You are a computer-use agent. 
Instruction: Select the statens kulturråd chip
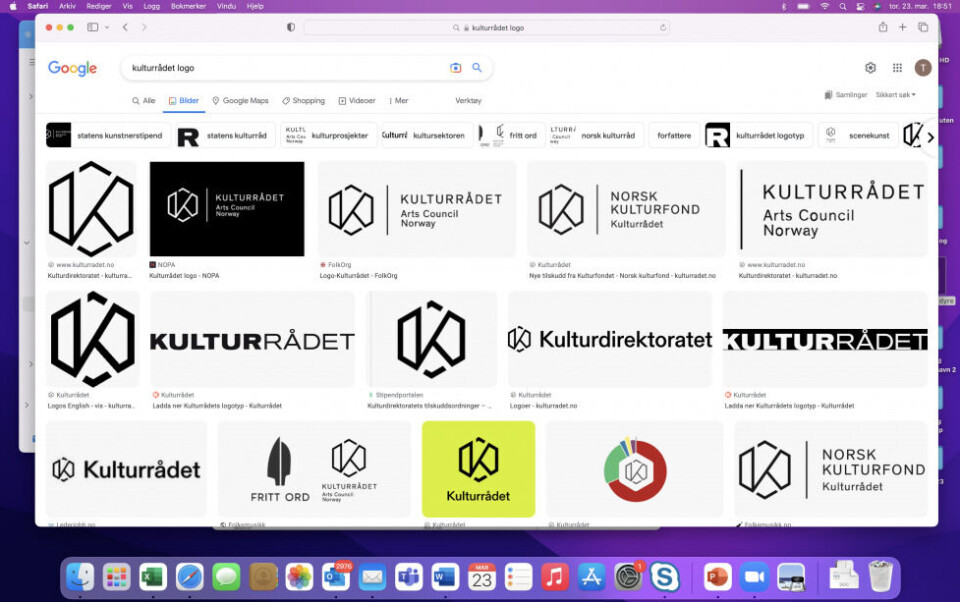[x=225, y=135]
